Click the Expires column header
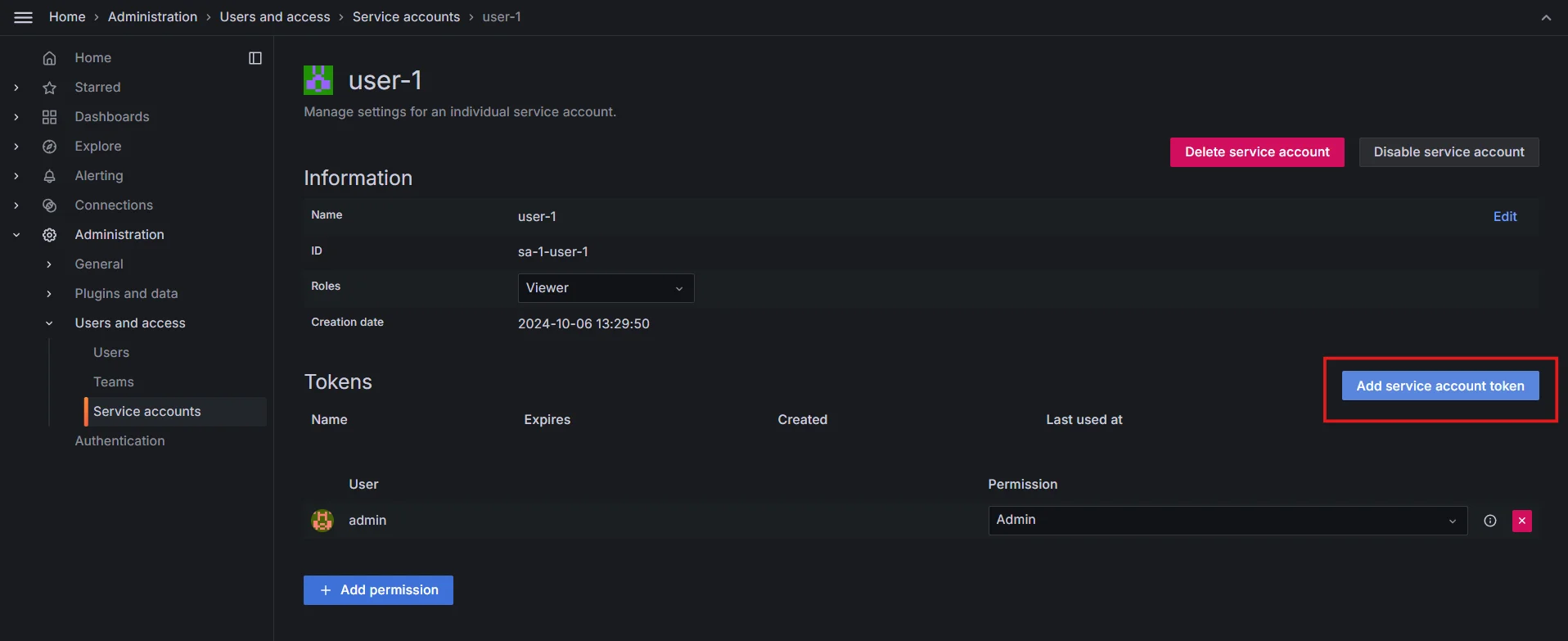 547,420
